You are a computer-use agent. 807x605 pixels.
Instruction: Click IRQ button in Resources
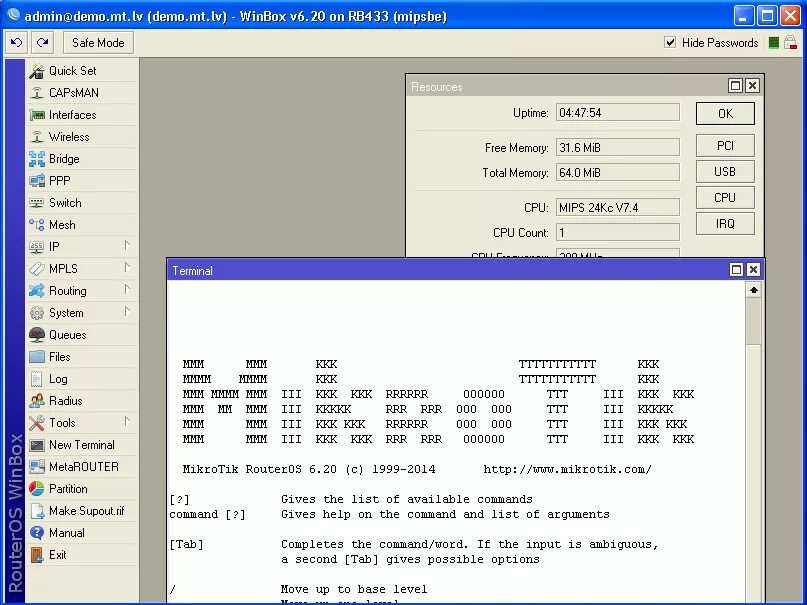(725, 224)
